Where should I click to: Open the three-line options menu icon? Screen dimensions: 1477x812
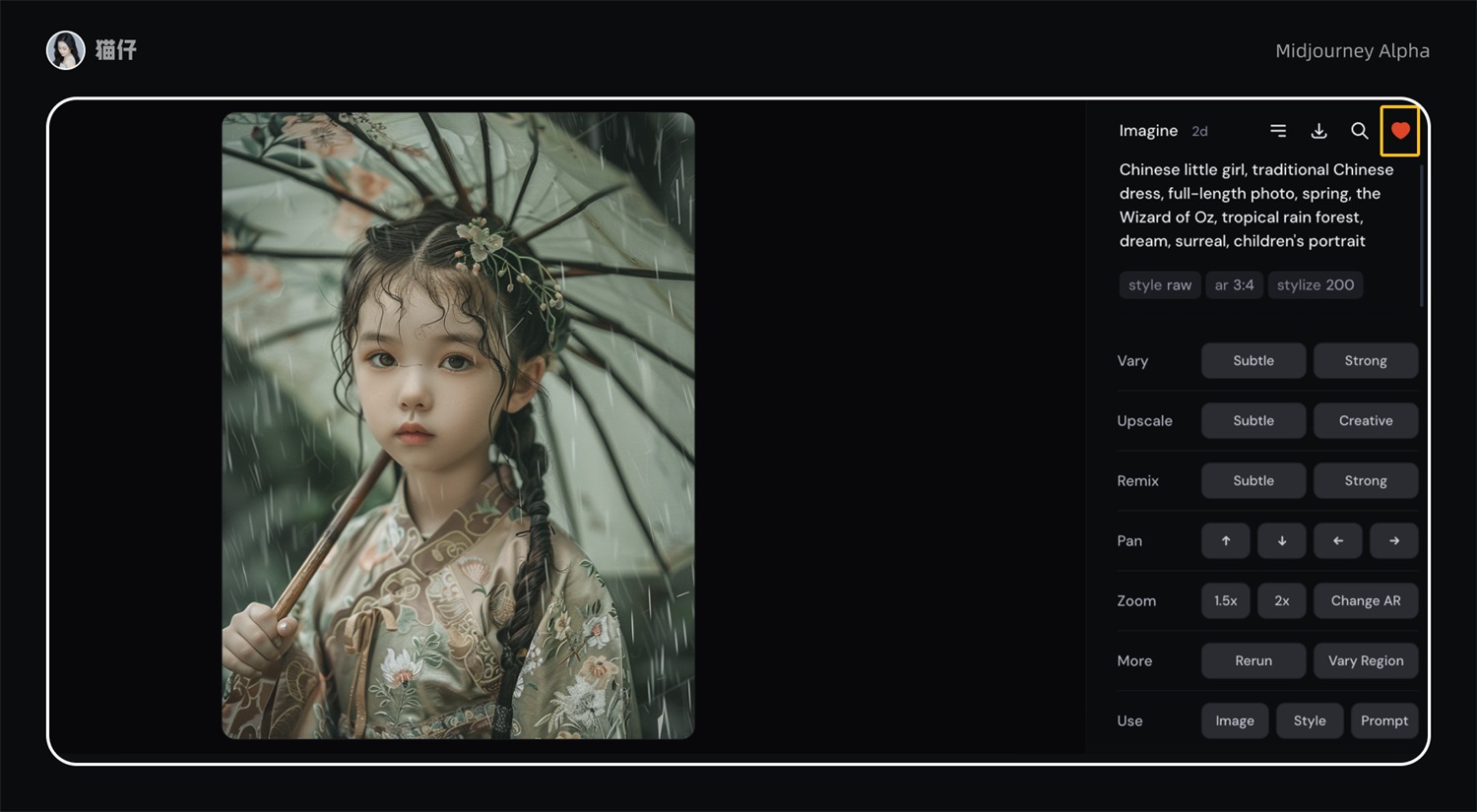[x=1278, y=131]
